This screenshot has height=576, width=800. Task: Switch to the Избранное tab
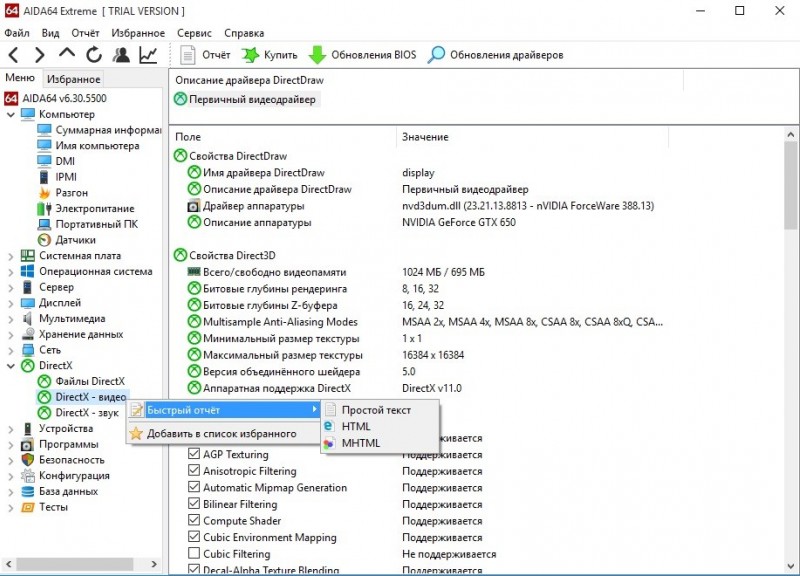(x=73, y=79)
